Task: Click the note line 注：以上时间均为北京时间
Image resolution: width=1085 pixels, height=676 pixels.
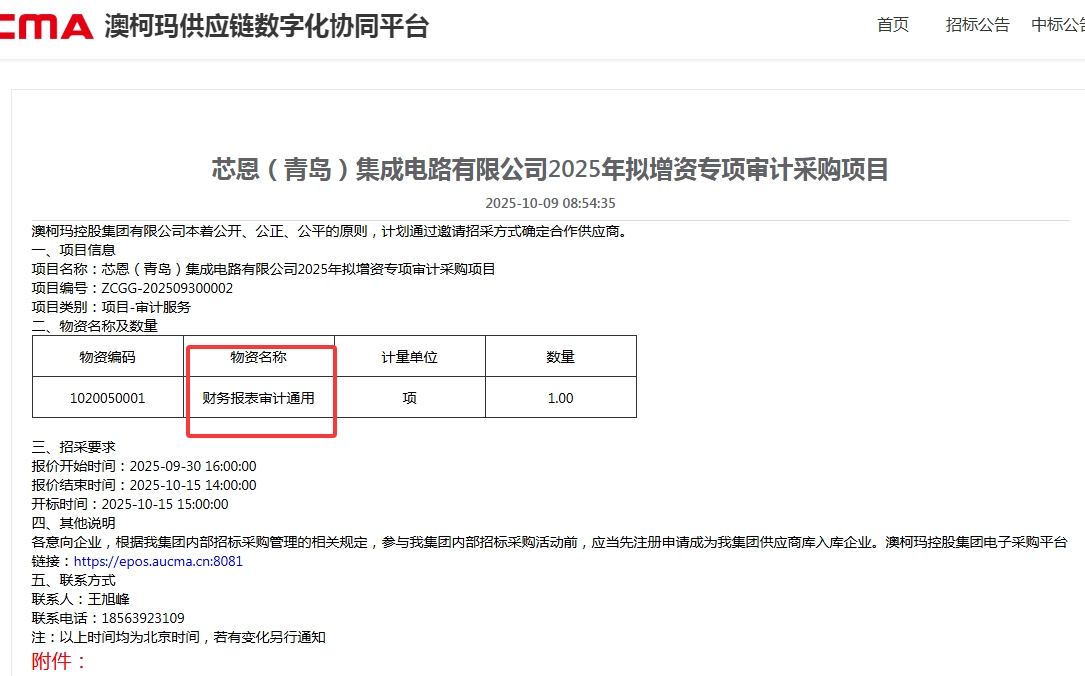Action: [179, 637]
